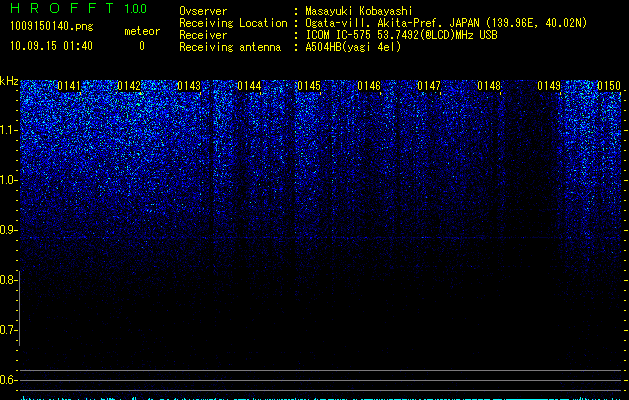Viewport: 629px width, 400px height.
Task: Click the 1.0 frequency axis label
Action: (x=8, y=180)
